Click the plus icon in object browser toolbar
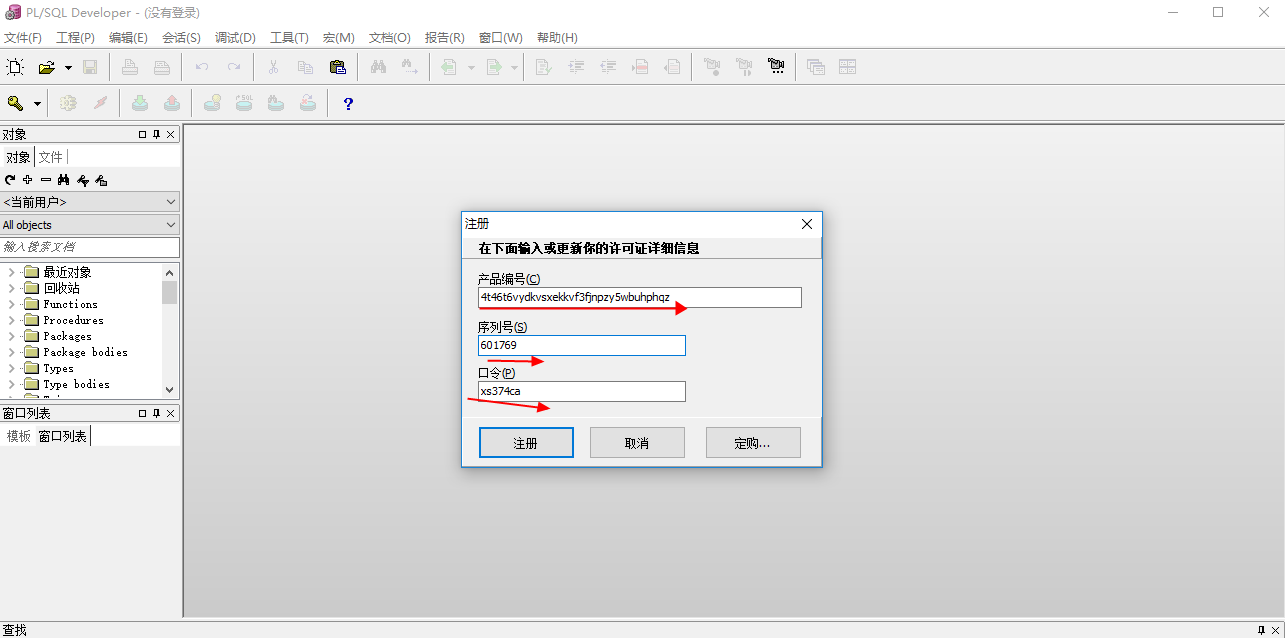The image size is (1285, 638). pyautogui.click(x=28, y=180)
